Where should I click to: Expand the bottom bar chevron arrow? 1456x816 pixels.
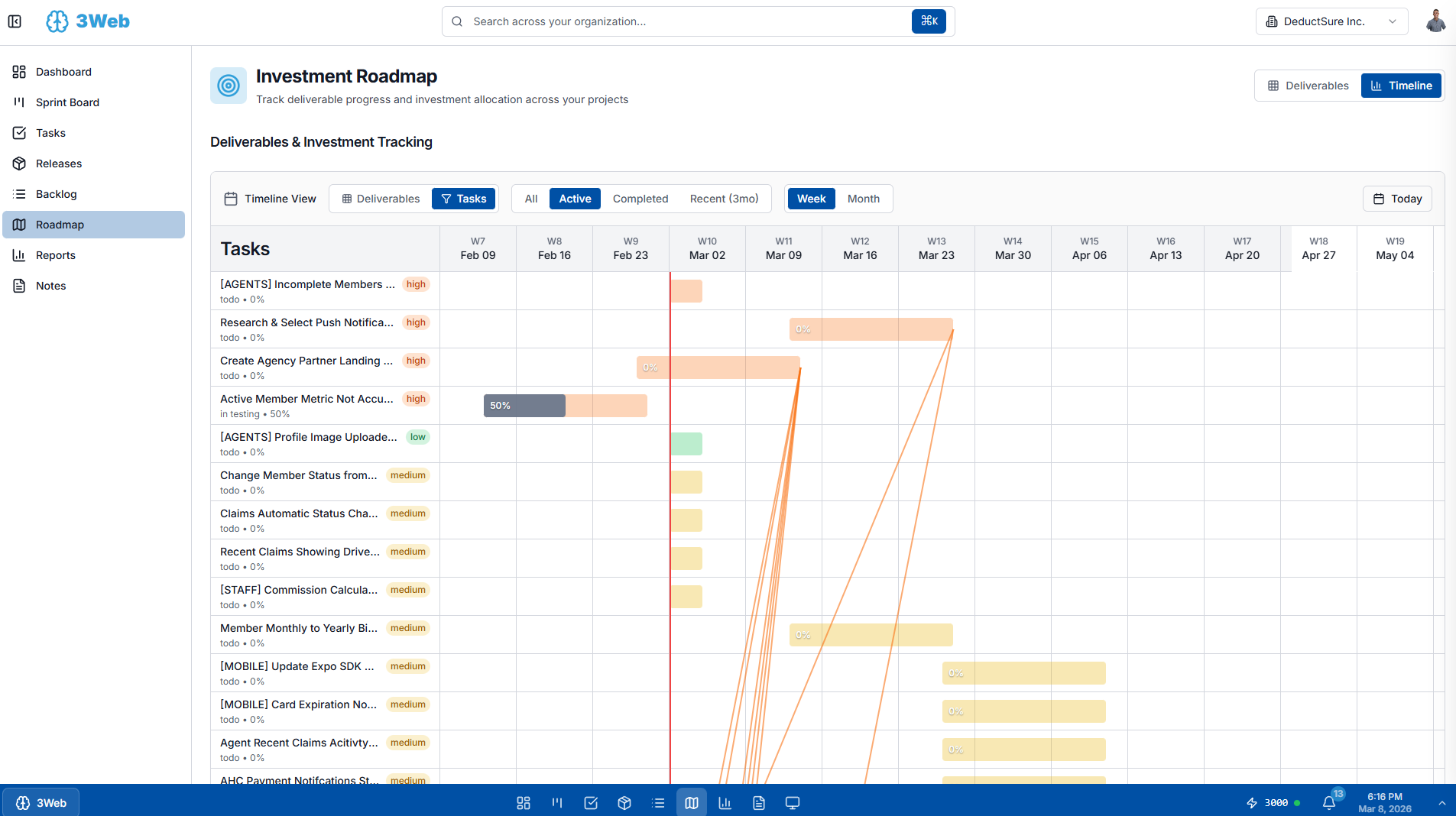[1441, 803]
